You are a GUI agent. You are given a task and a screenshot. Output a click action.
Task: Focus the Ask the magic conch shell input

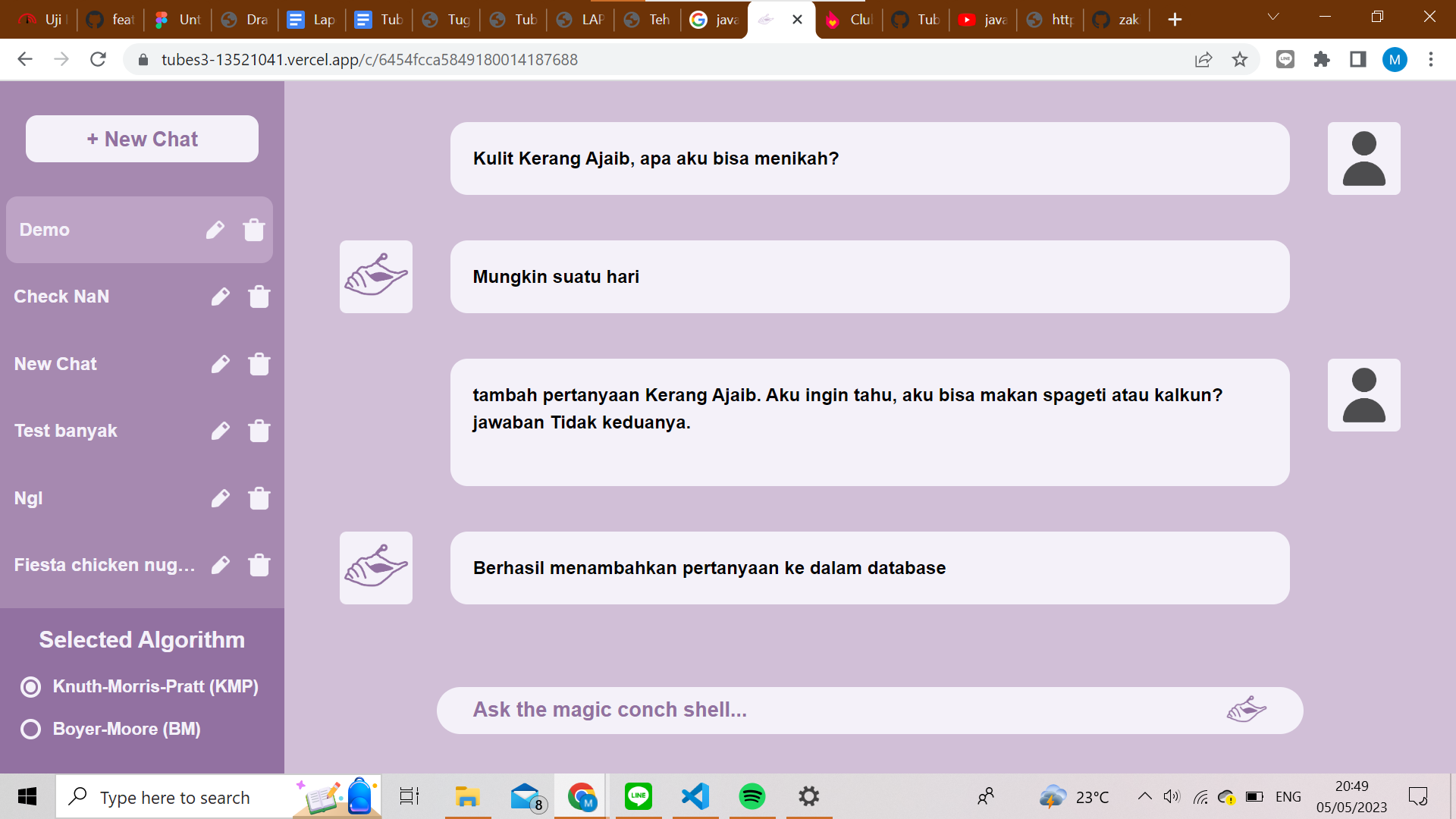pyautogui.click(x=834, y=710)
